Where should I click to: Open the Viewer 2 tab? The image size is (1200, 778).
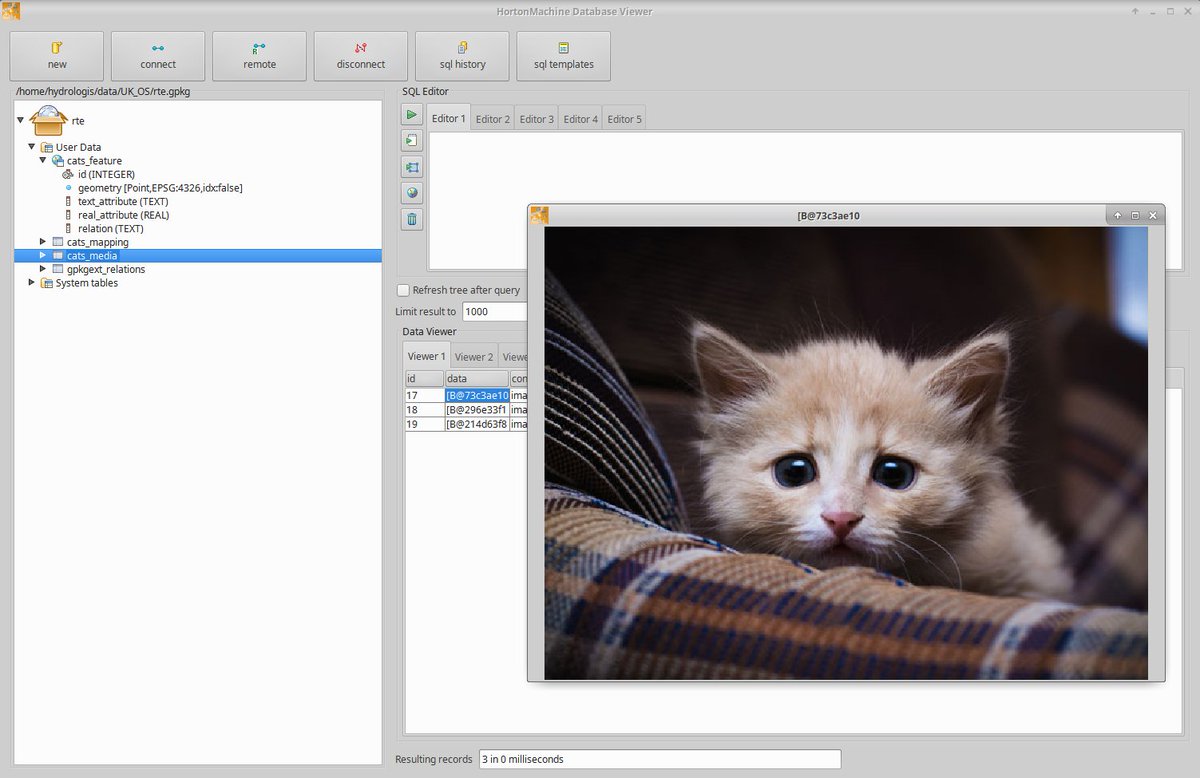tap(473, 357)
